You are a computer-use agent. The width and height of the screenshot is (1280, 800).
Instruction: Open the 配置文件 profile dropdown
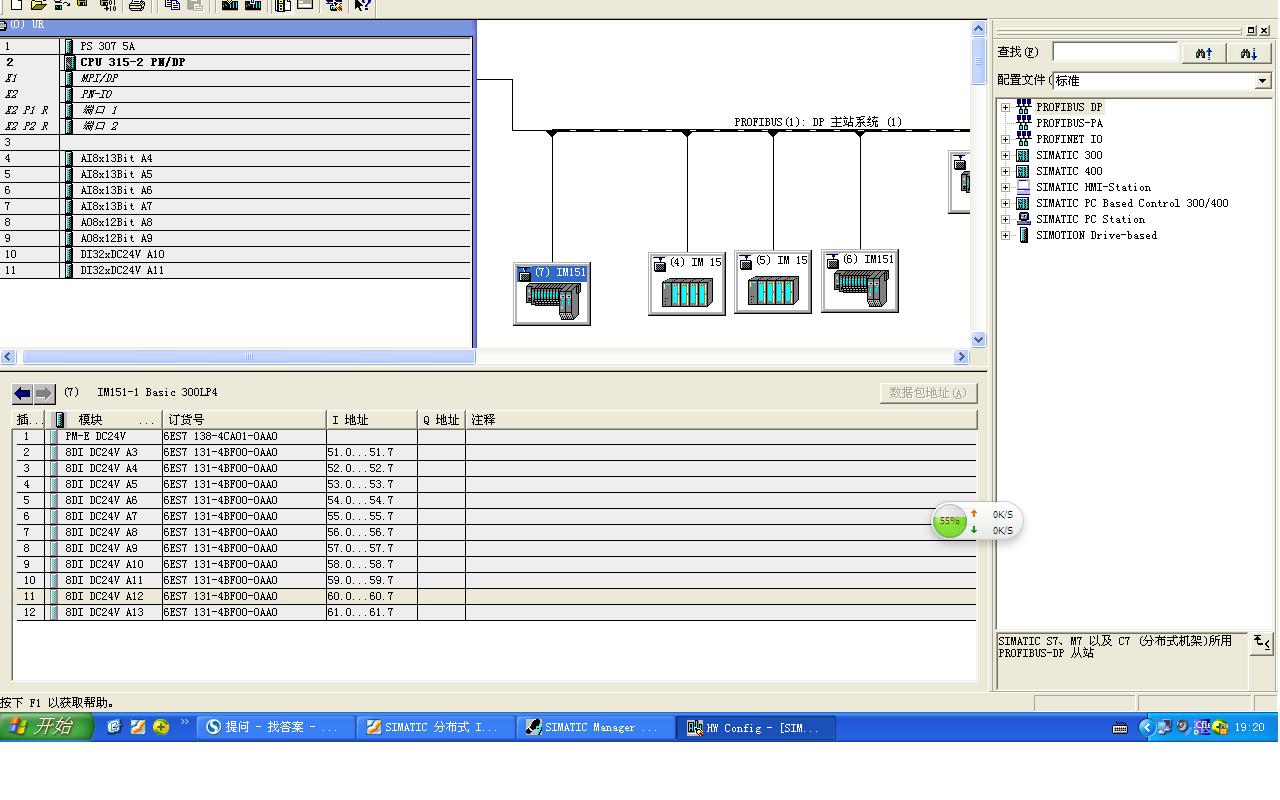[x=1262, y=80]
